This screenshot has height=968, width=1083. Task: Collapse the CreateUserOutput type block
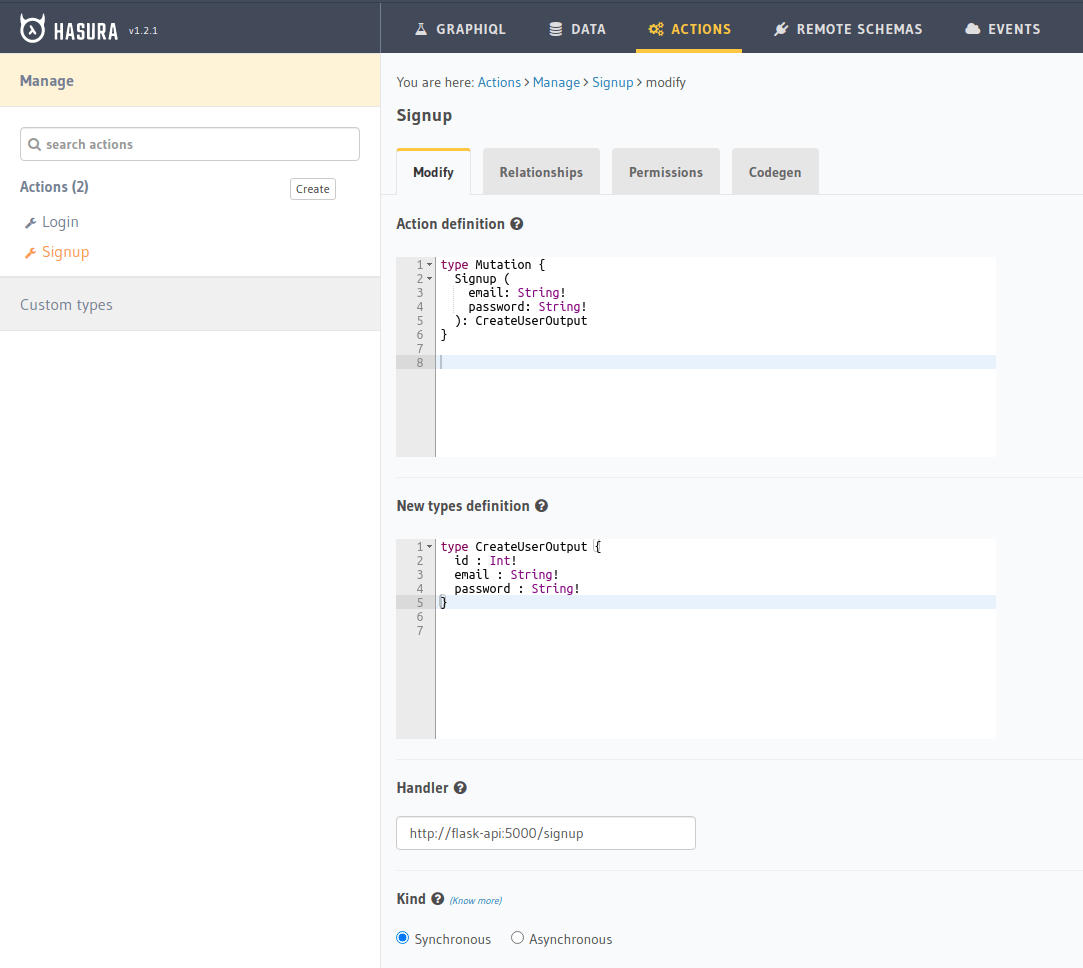pos(429,545)
